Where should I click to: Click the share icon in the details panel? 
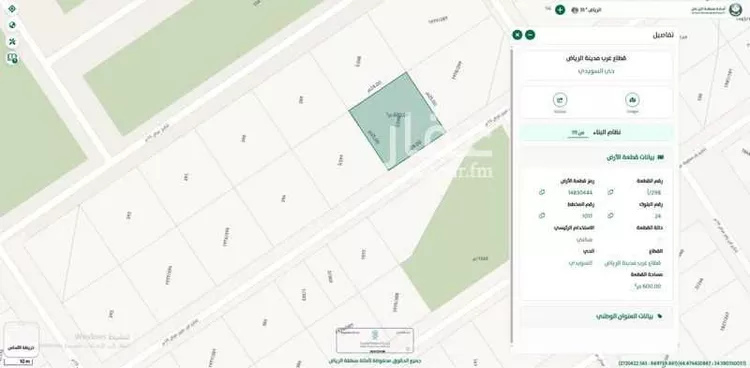[x=560, y=100]
